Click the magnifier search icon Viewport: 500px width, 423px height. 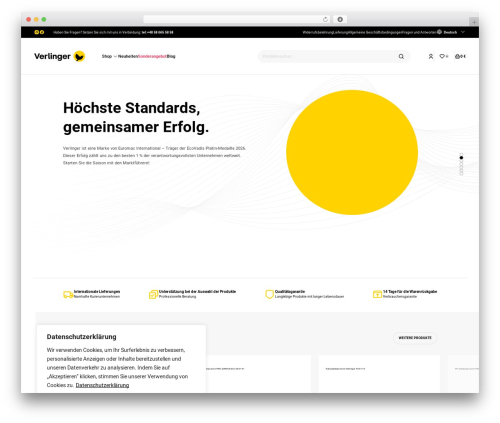(401, 57)
